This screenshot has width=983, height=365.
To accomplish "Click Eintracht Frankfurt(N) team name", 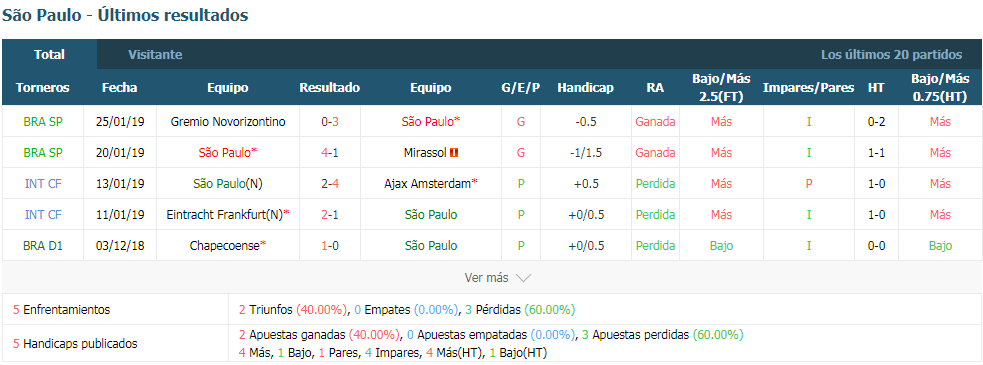I will (x=228, y=214).
